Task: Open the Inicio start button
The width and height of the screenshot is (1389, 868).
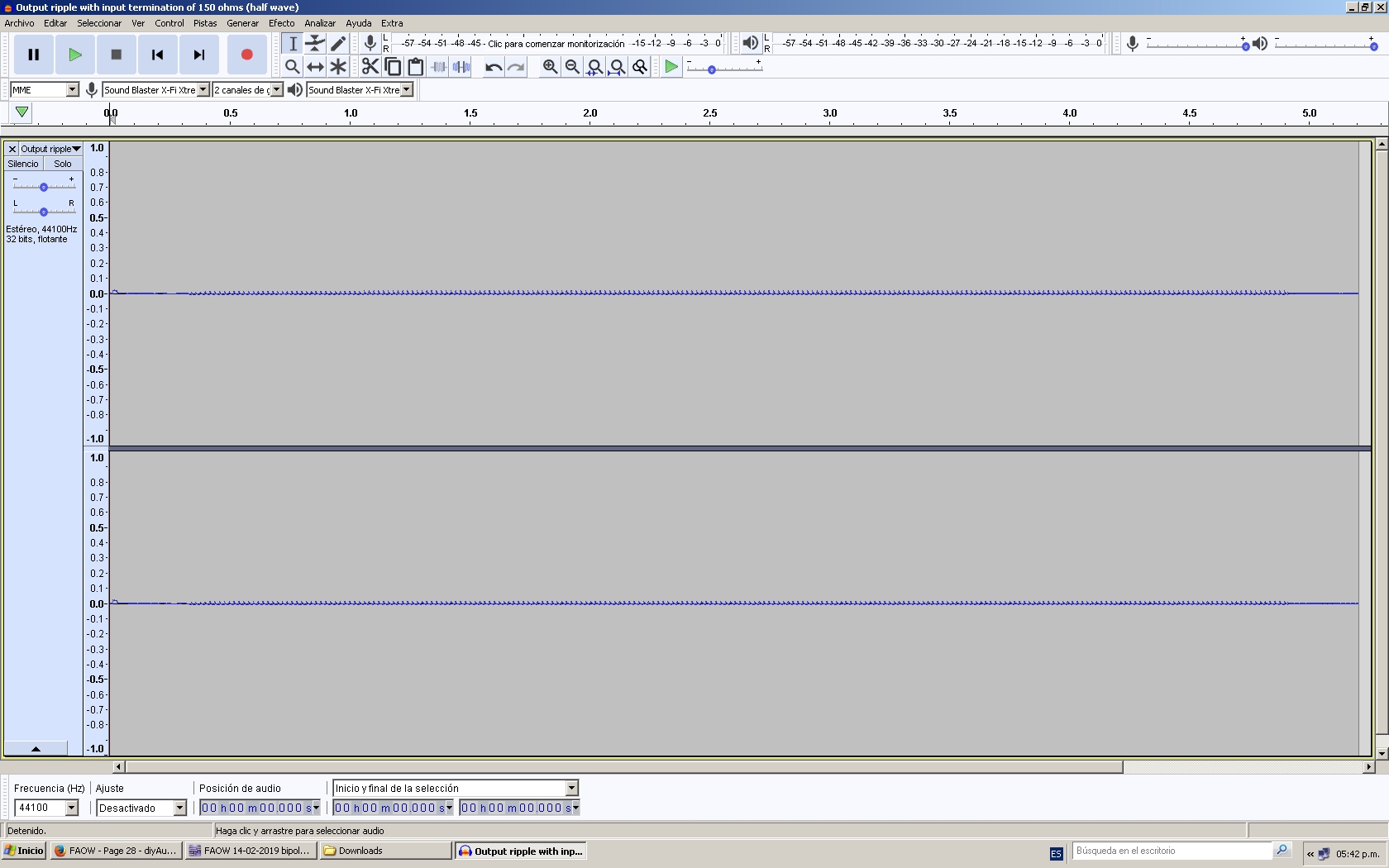Action: tap(24, 851)
